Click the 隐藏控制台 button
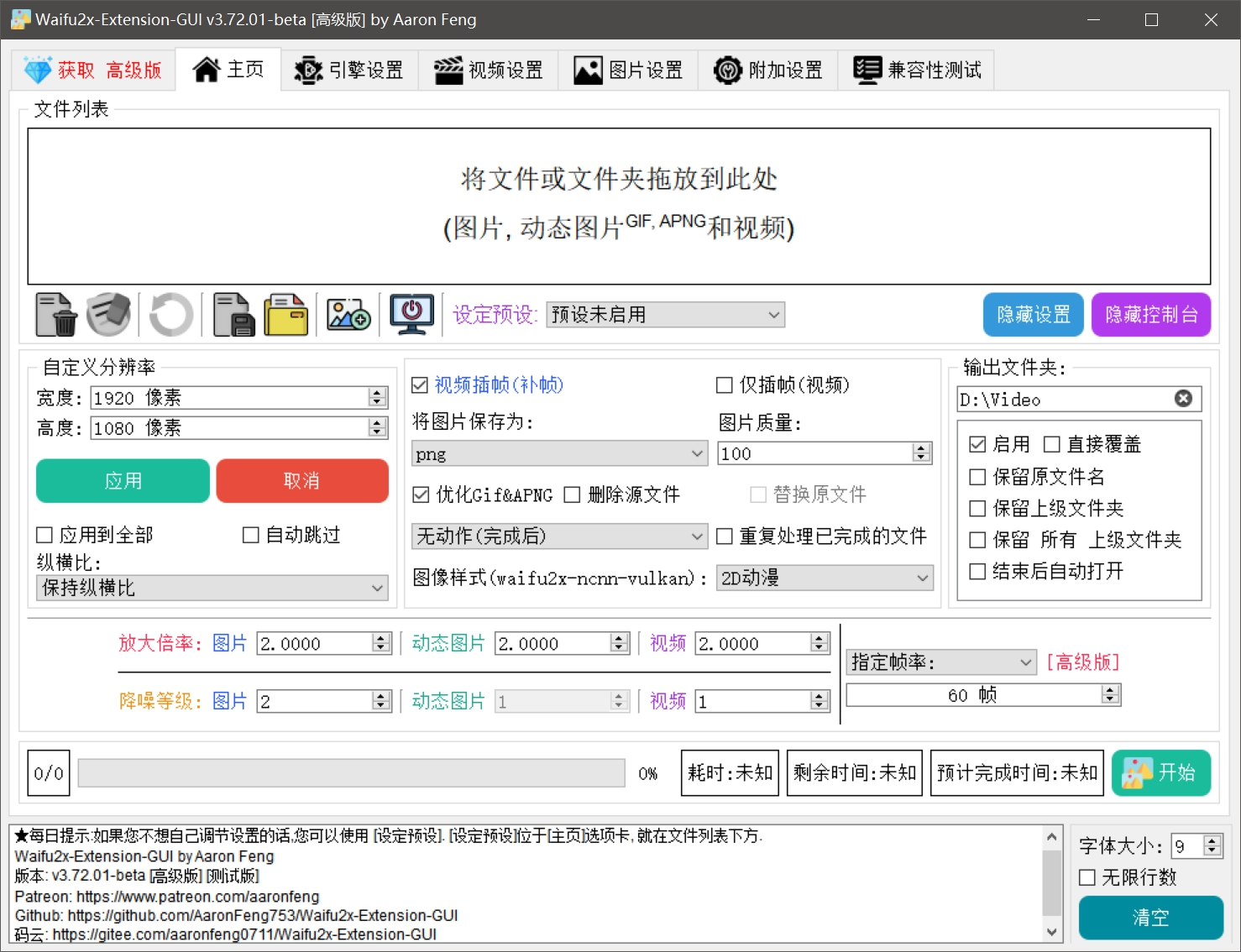Screen dimensions: 1241x952 coord(1151,315)
